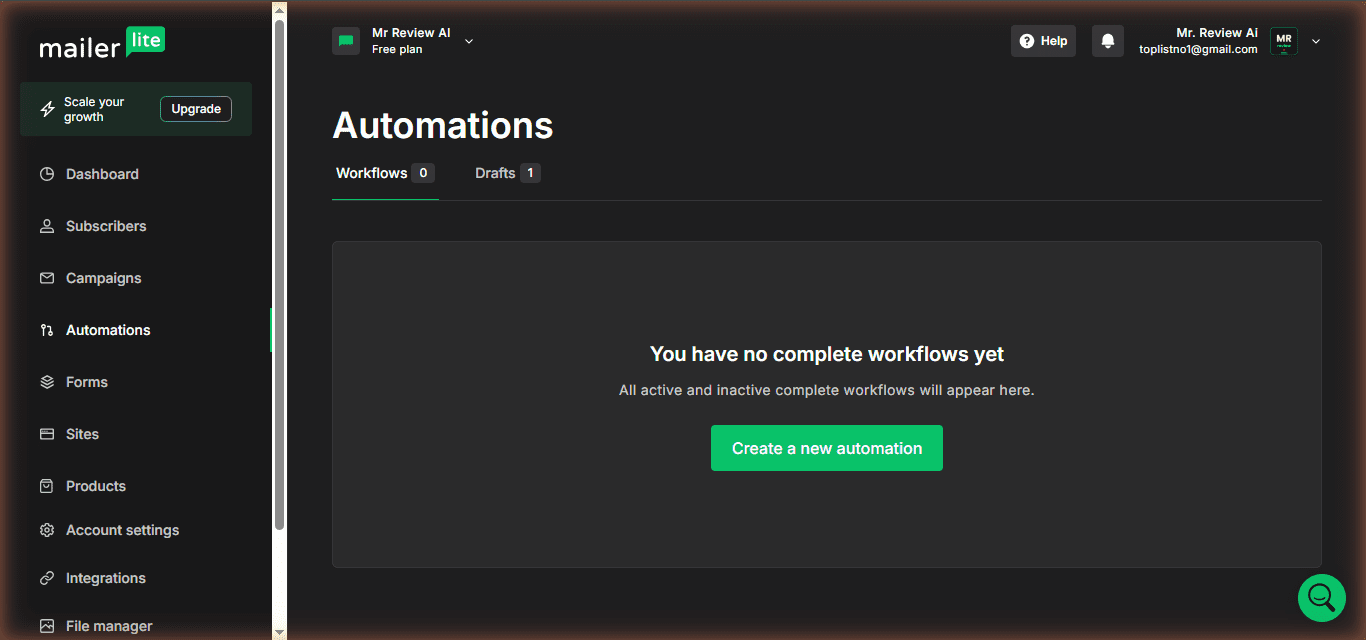Image resolution: width=1366 pixels, height=640 pixels.
Task: Click the Dashboard clock icon
Action: point(47,174)
